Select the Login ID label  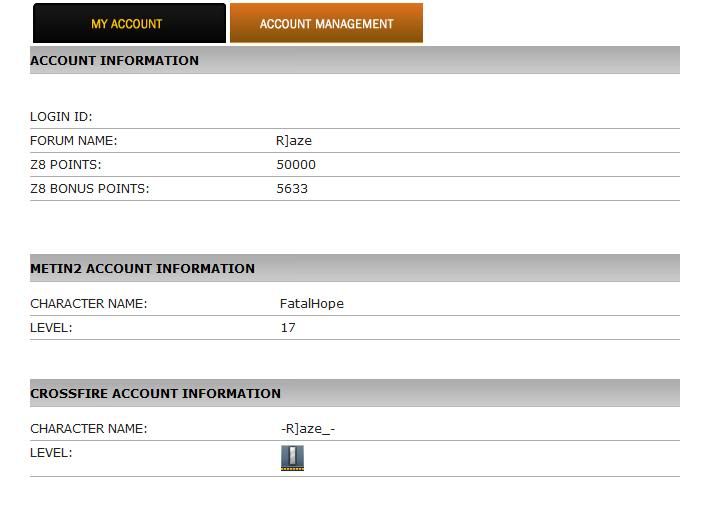click(x=61, y=117)
